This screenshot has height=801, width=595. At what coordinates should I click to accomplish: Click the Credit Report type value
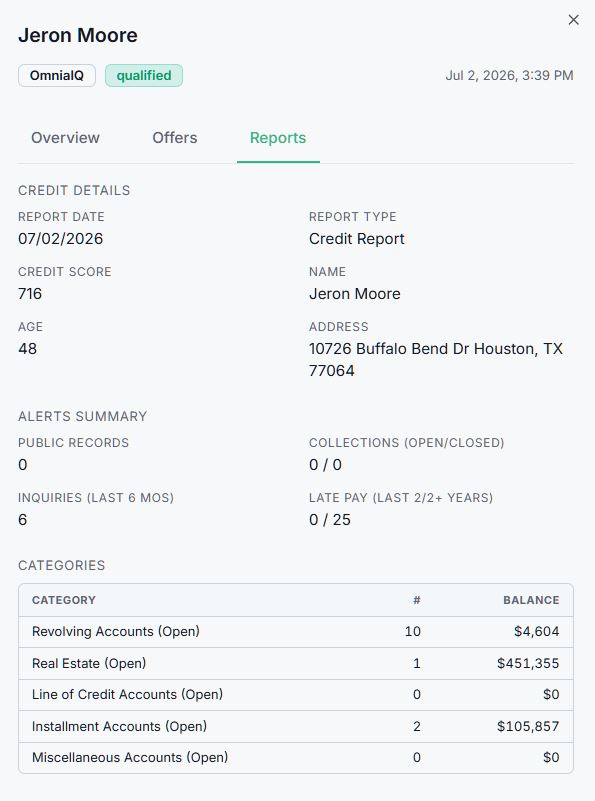point(356,239)
